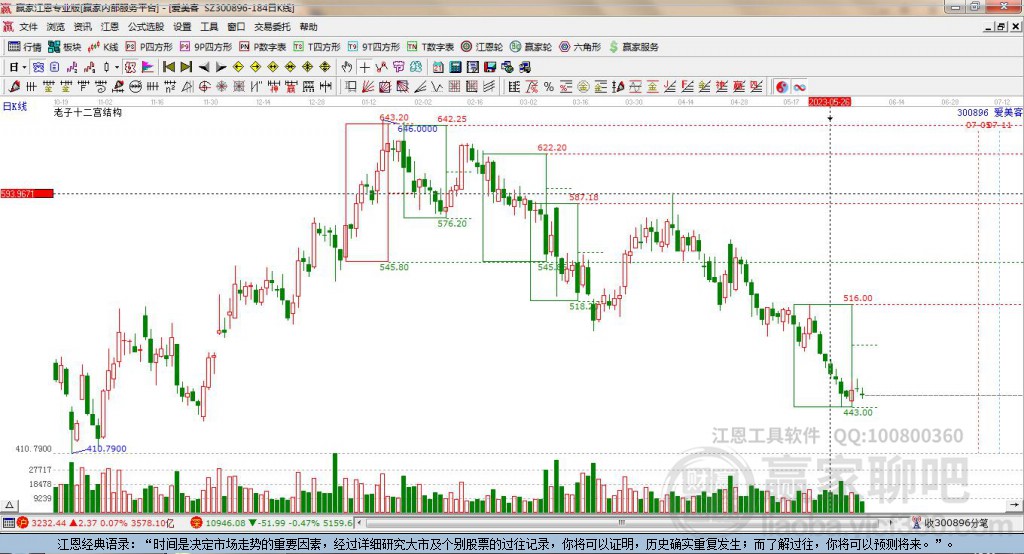
Task: Step chart right with black arrow
Action: (221, 67)
